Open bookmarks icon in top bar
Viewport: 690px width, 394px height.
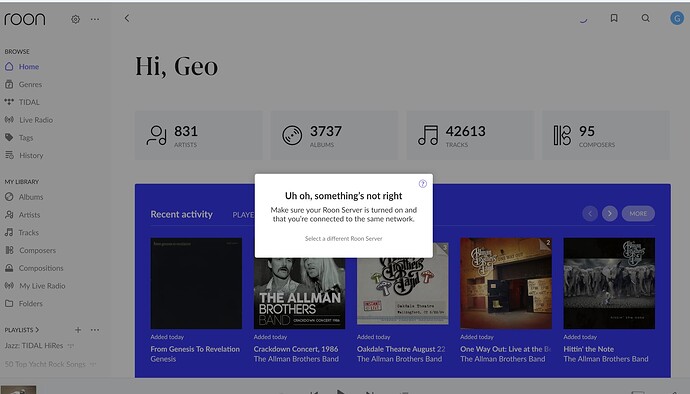pyautogui.click(x=614, y=18)
